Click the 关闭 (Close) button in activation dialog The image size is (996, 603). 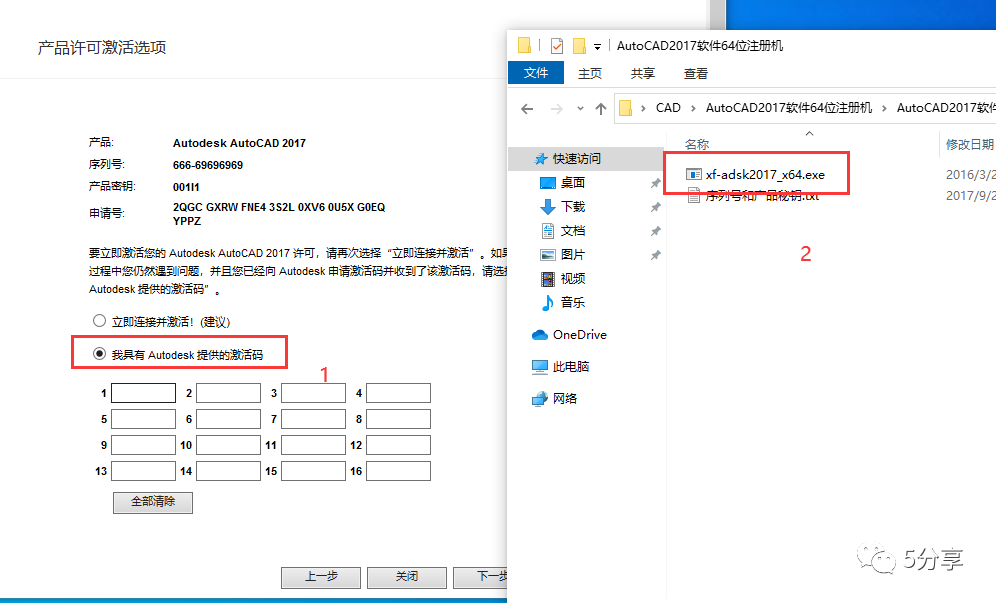click(x=407, y=577)
